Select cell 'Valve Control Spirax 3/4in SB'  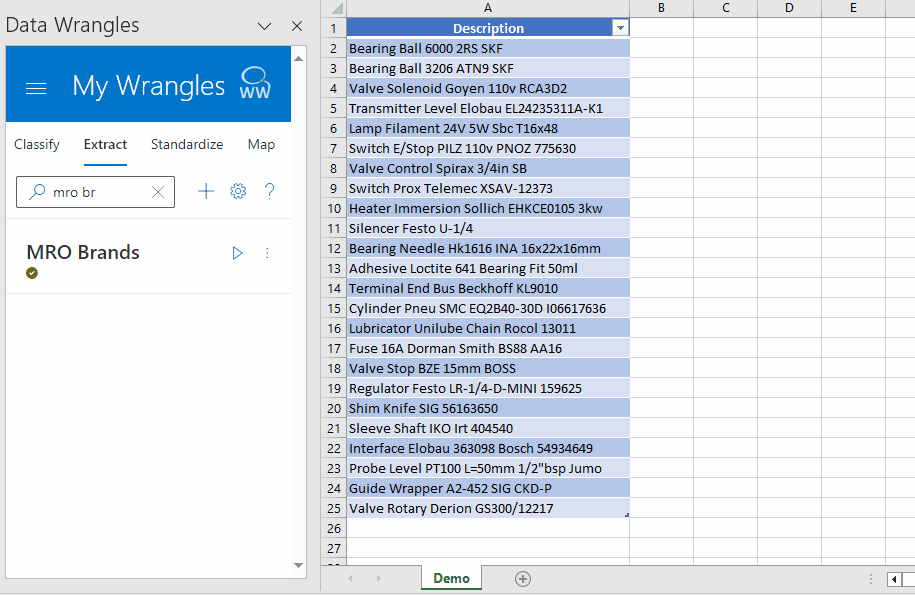click(488, 169)
